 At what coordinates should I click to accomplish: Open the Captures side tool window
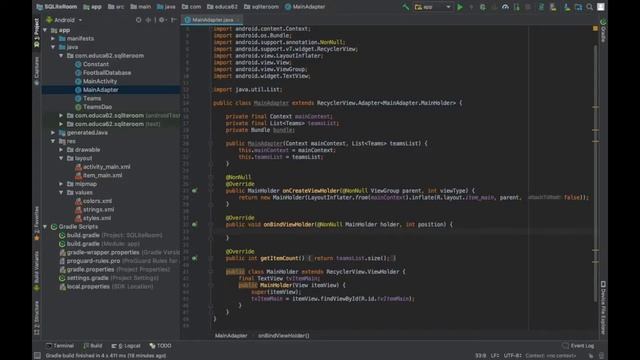(x=37, y=70)
